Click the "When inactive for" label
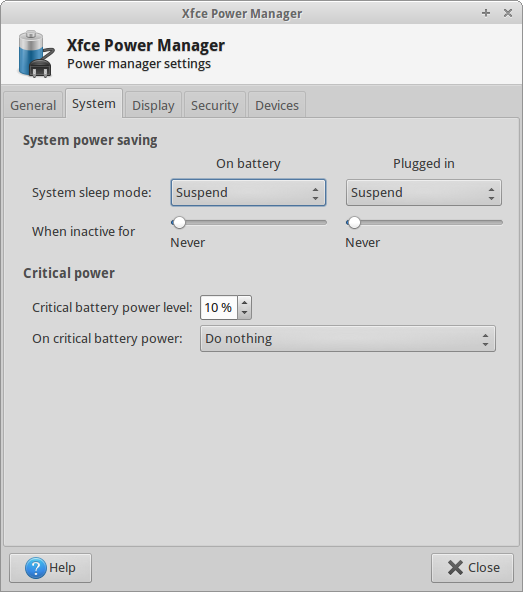The width and height of the screenshot is (523, 592). coord(83,231)
